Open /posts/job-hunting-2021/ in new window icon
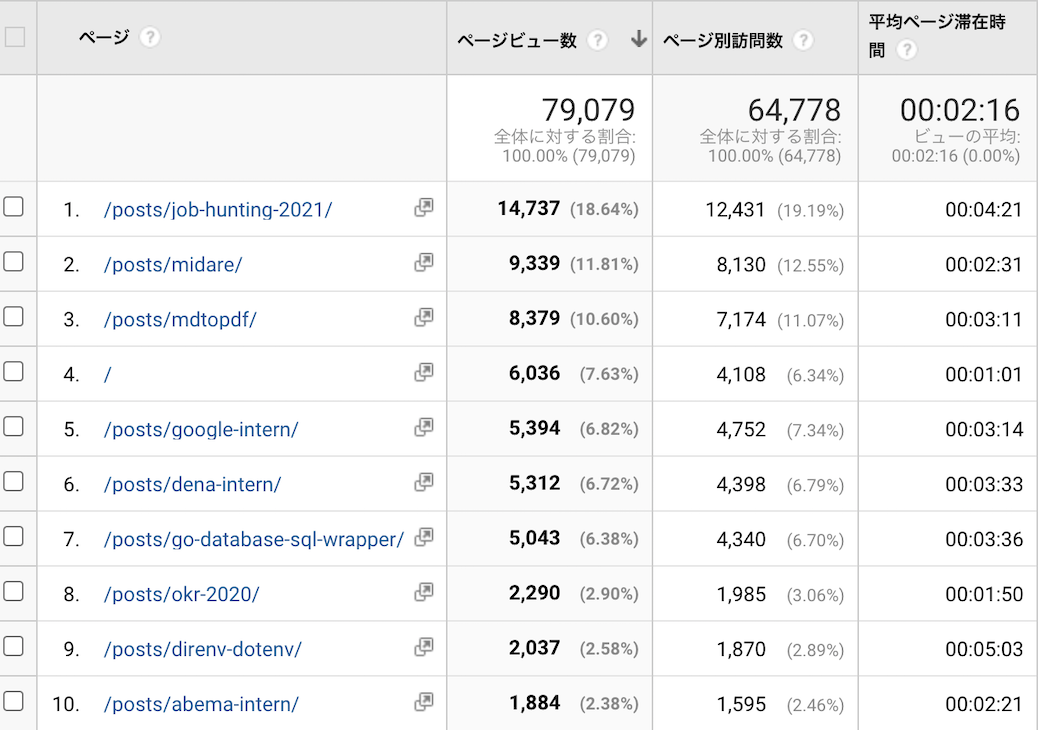Viewport: 1038px width, 730px height. pyautogui.click(x=424, y=208)
